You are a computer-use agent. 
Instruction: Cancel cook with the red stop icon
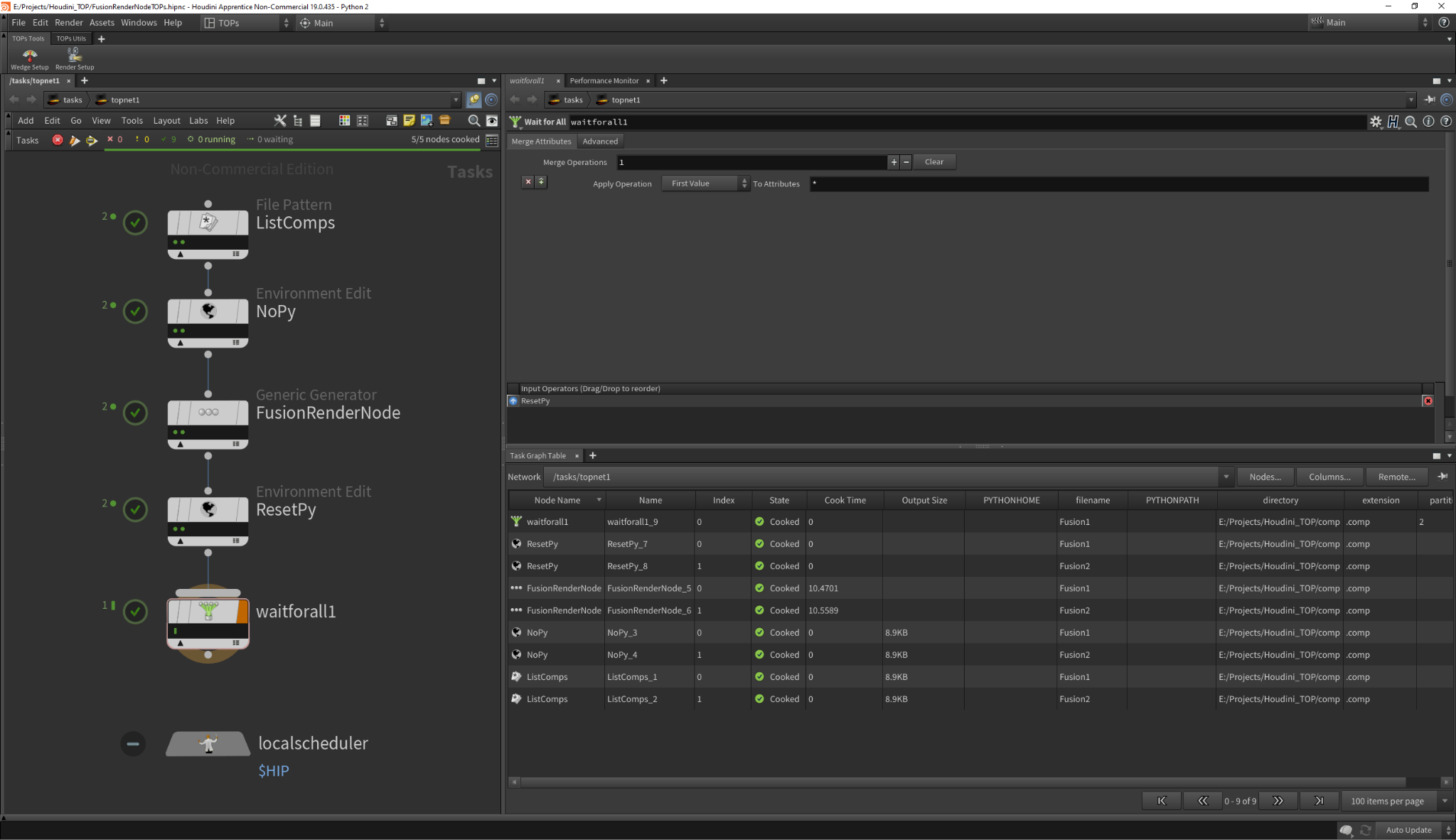58,140
